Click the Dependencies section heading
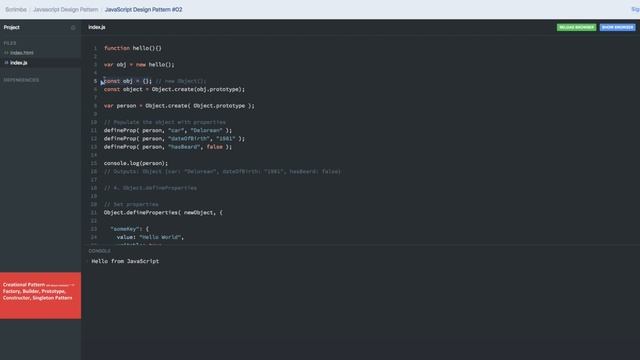The image size is (640, 360). (x=22, y=80)
